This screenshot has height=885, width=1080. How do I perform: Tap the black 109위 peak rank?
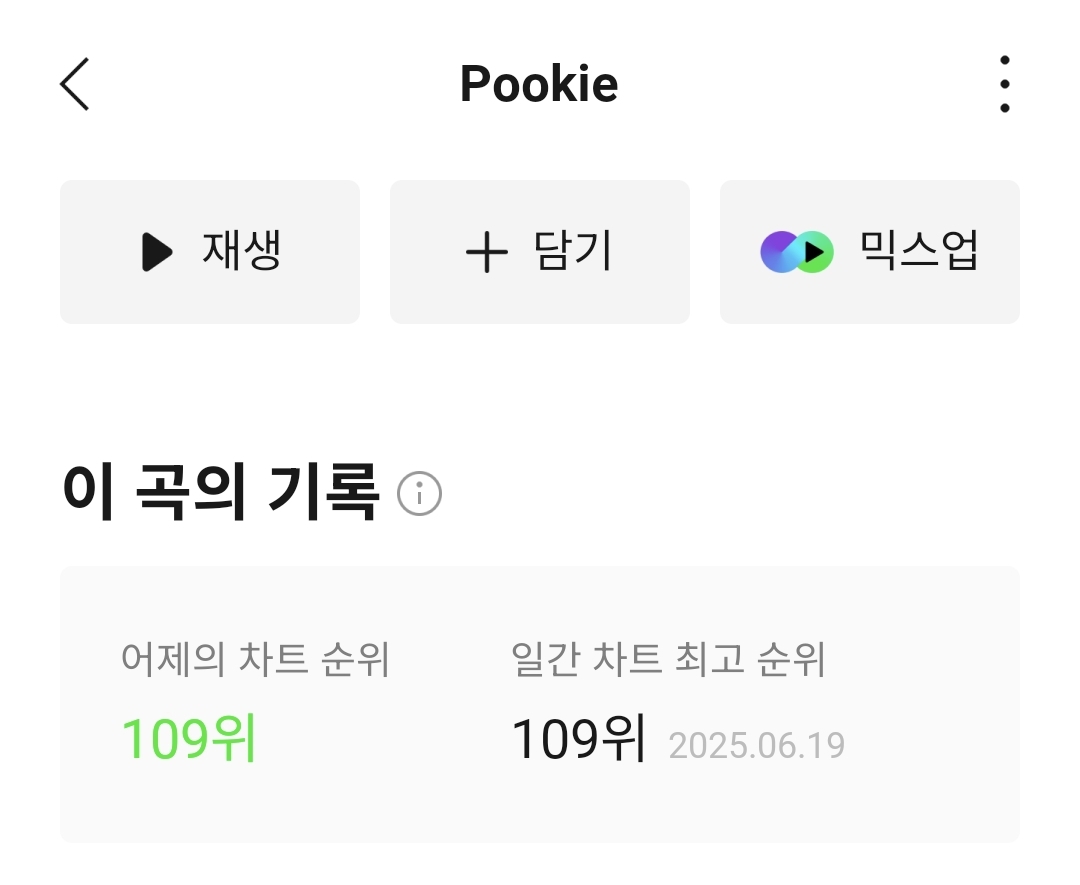tap(578, 741)
